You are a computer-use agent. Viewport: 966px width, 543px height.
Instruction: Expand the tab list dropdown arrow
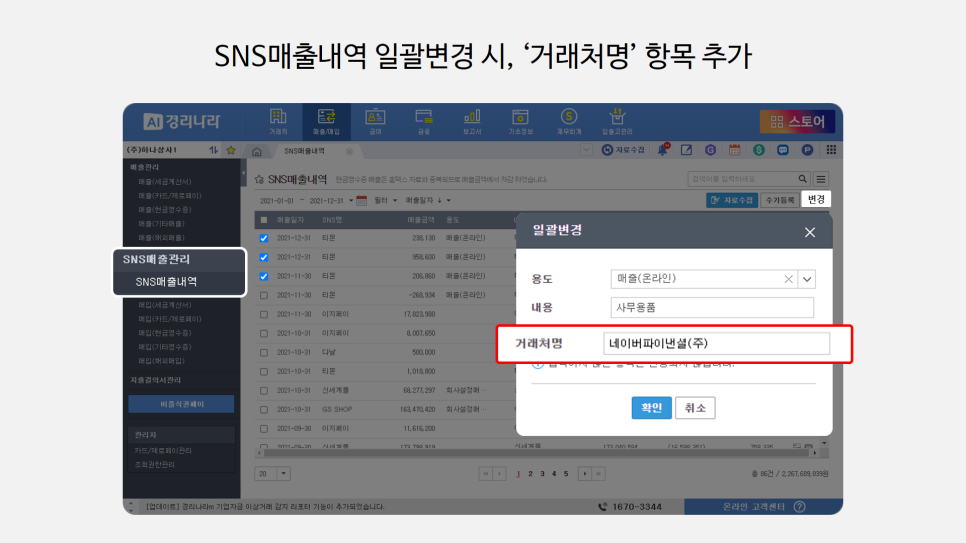[586, 150]
